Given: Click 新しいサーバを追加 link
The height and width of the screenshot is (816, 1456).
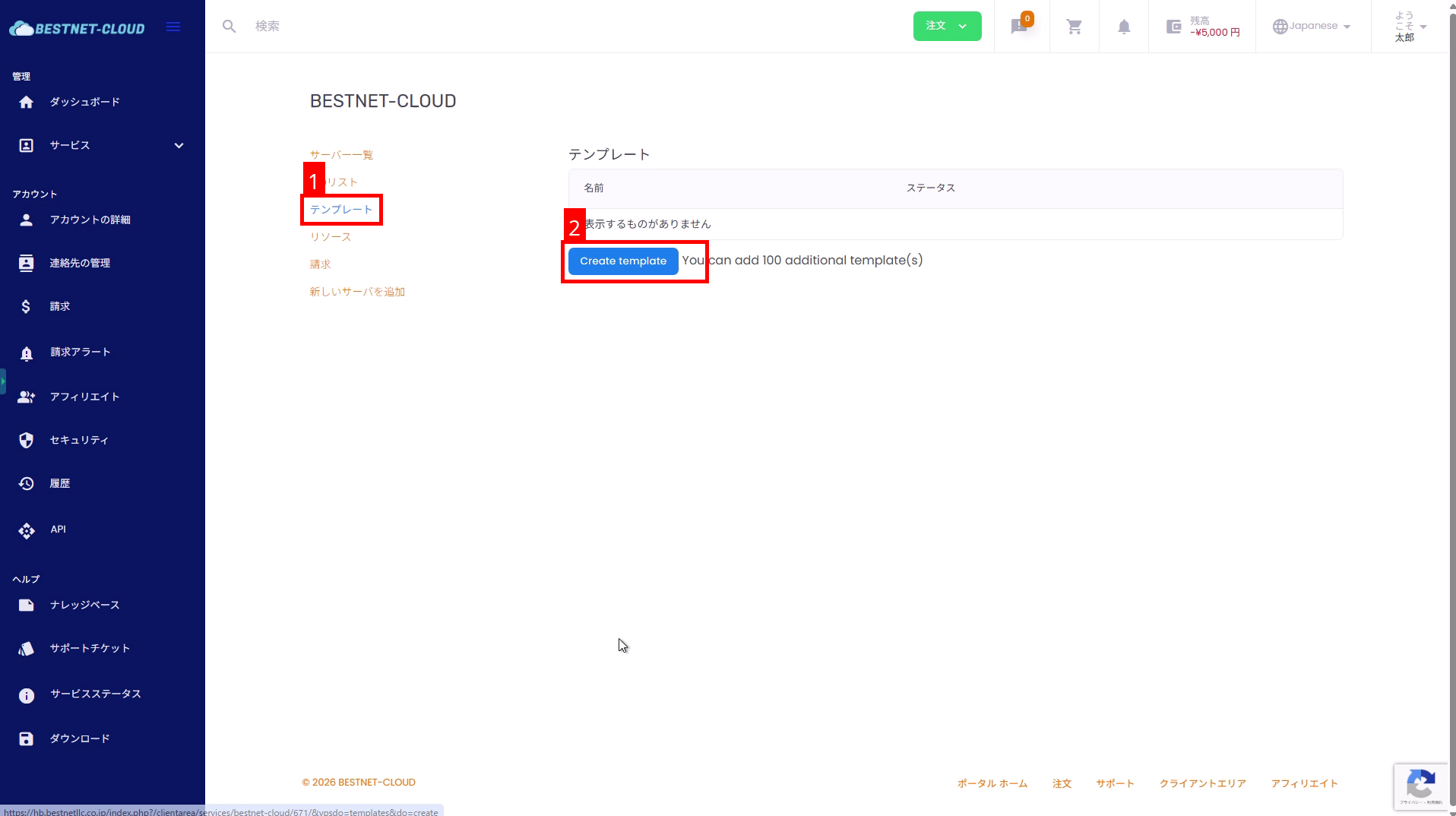Looking at the screenshot, I should click(357, 292).
